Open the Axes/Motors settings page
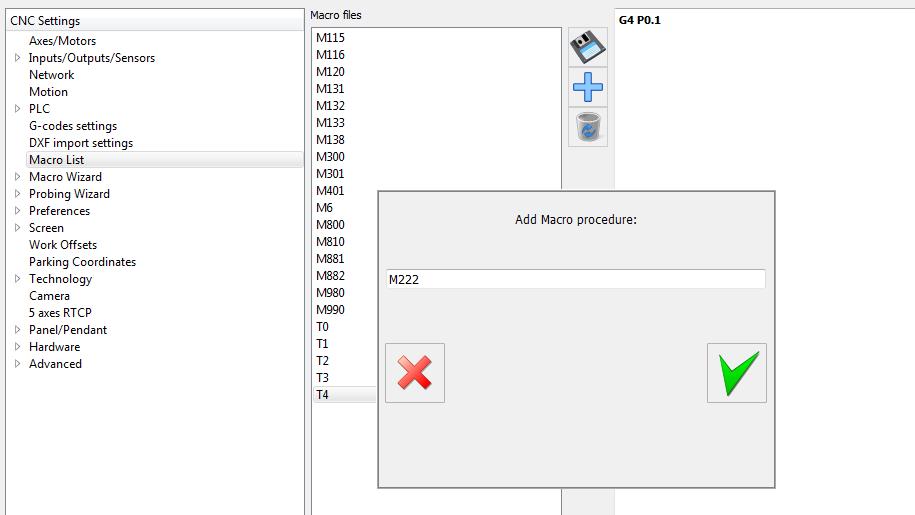915x515 pixels. 62,41
